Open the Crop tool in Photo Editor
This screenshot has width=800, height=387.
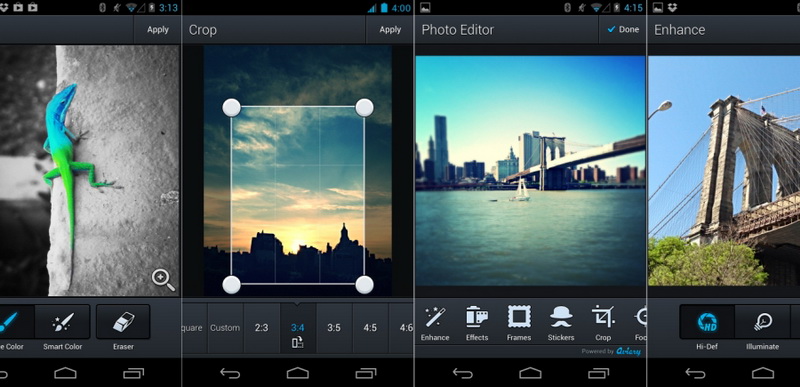coord(603,323)
